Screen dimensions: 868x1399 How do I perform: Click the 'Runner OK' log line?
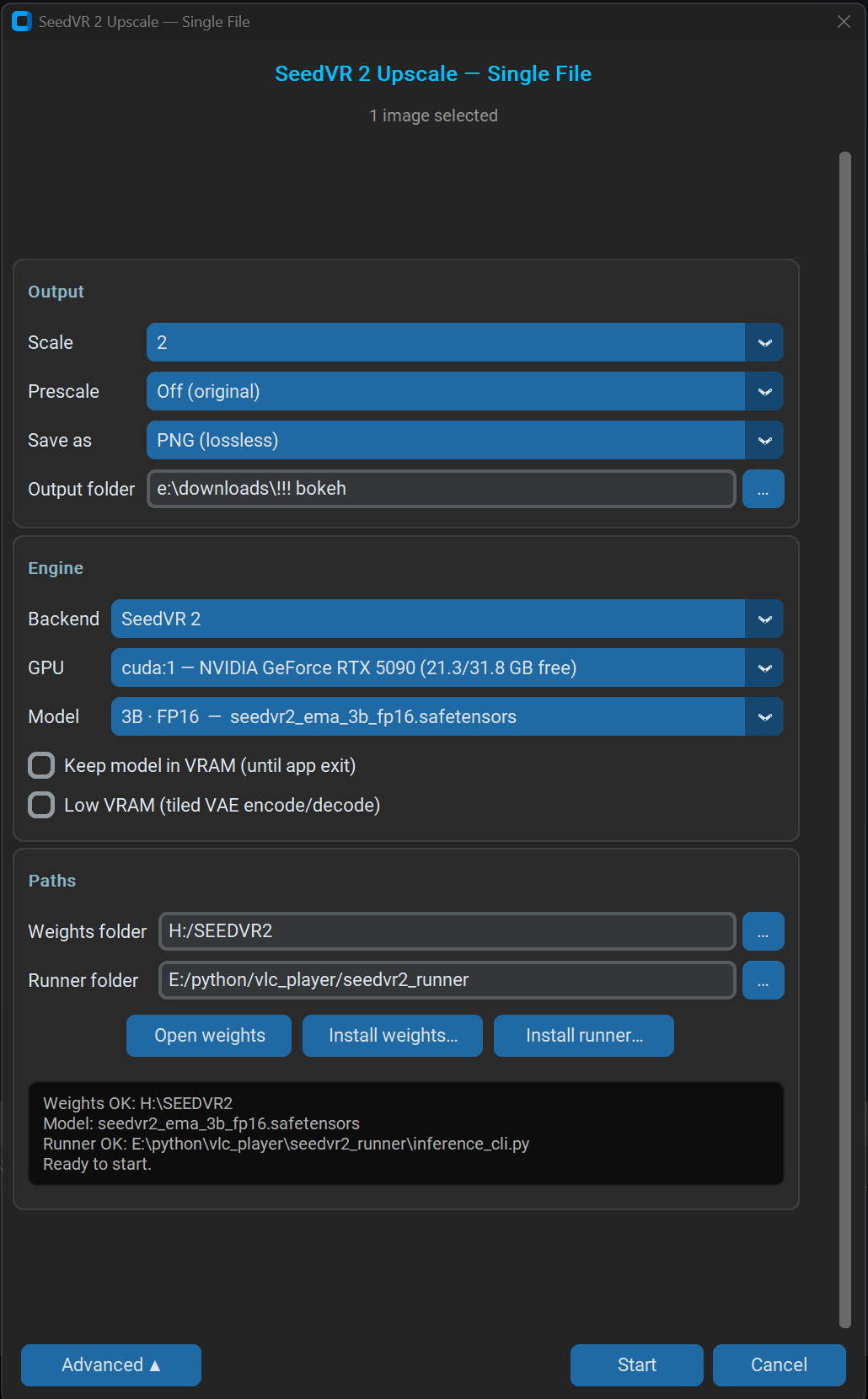(287, 1144)
